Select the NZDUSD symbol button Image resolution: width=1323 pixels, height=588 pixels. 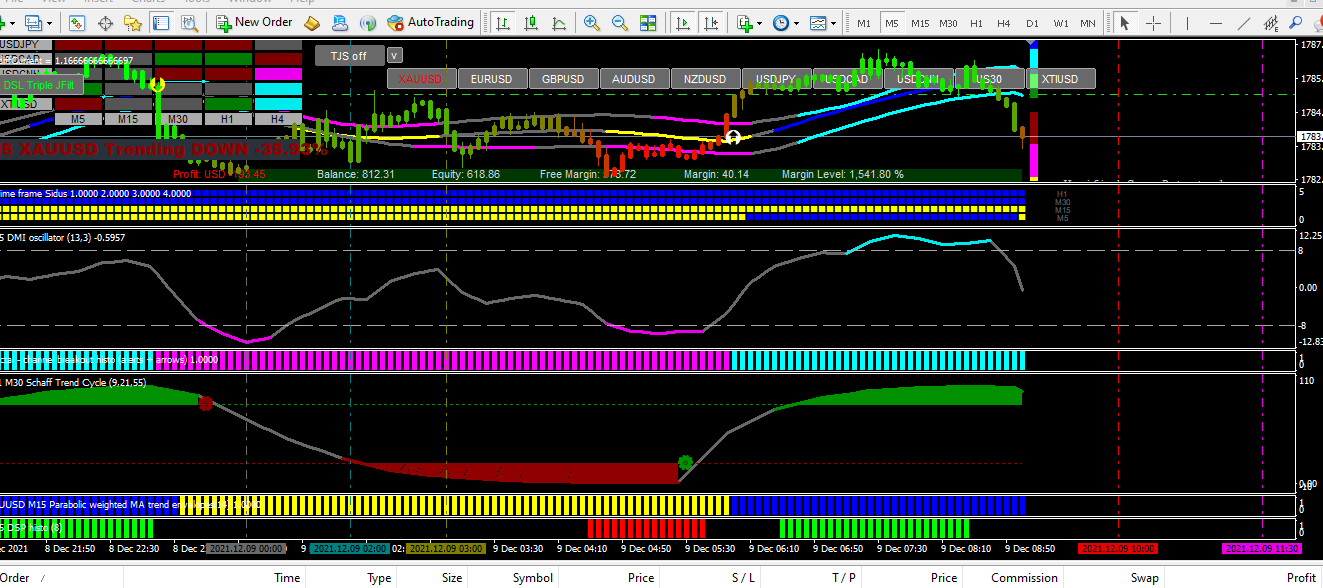[705, 79]
